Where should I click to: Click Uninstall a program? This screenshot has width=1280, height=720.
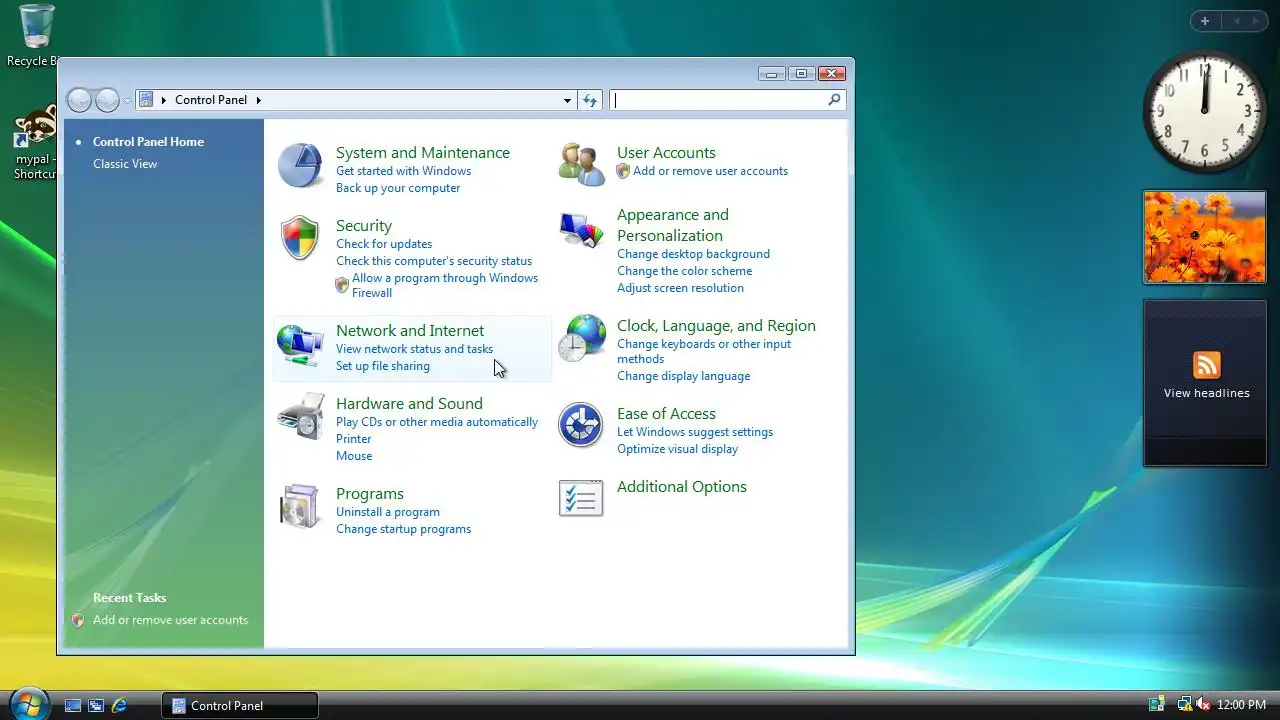[x=388, y=512]
